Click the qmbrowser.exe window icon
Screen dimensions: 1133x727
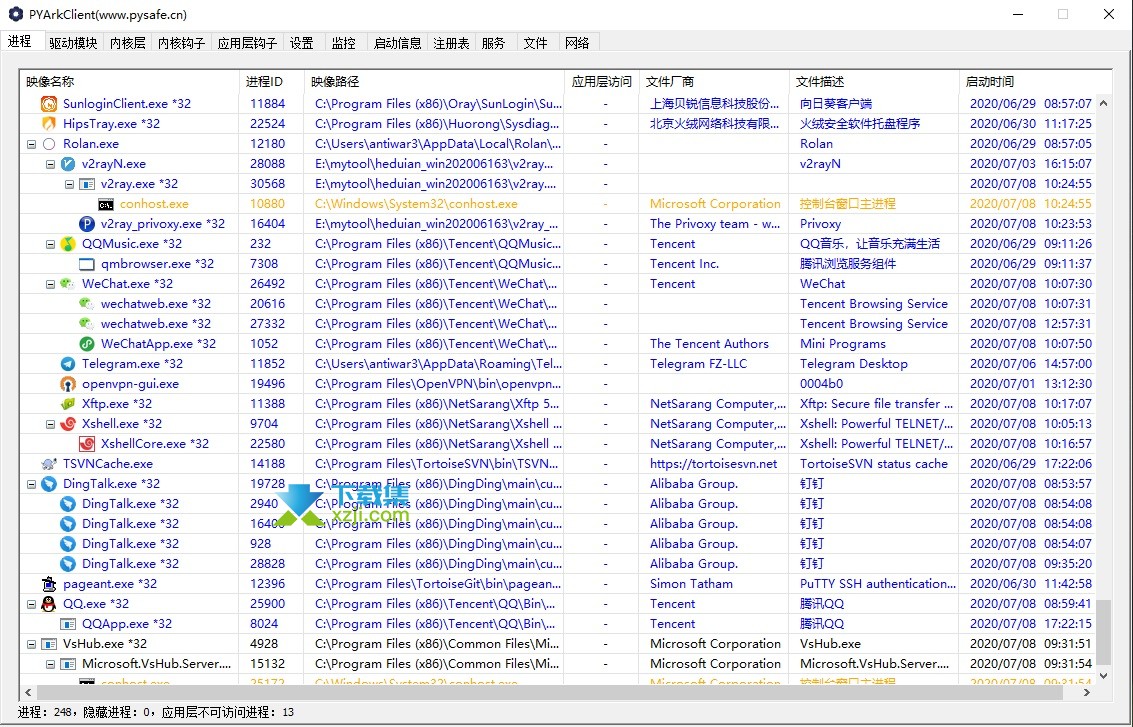coord(87,264)
